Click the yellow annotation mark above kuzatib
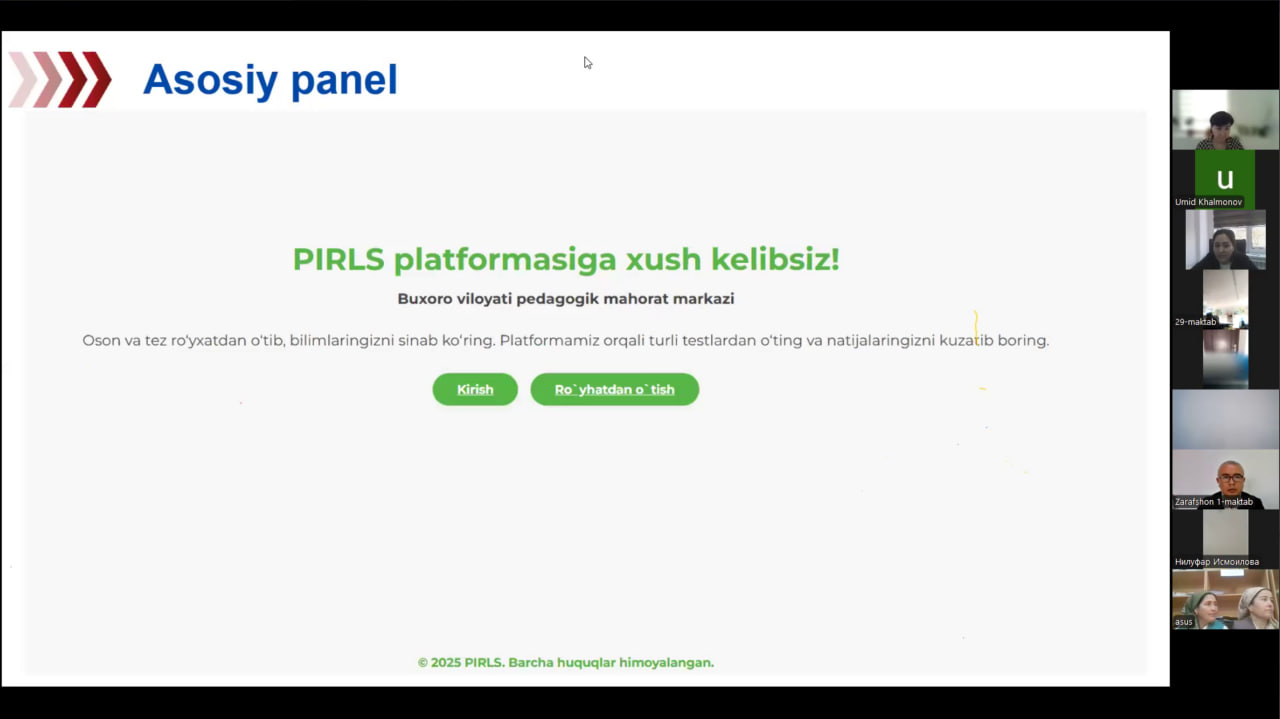 point(976,322)
